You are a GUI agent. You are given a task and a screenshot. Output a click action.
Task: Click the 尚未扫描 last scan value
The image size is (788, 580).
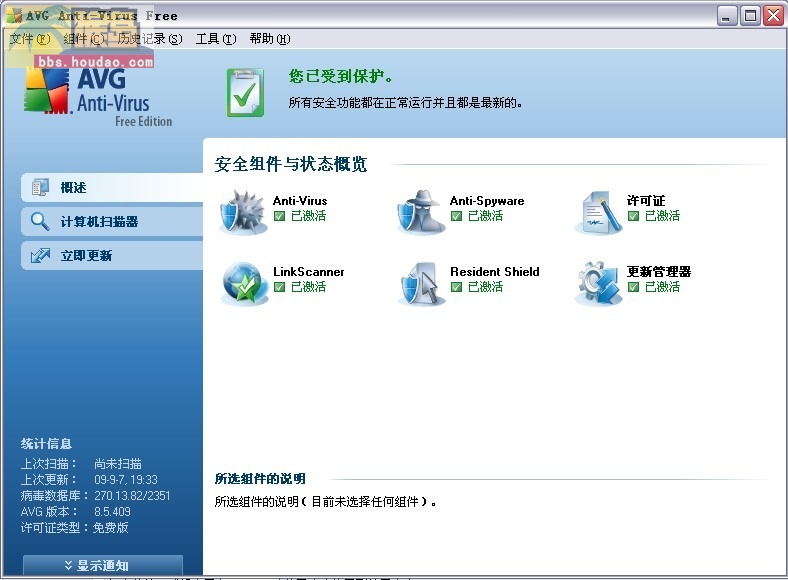[x=118, y=463]
